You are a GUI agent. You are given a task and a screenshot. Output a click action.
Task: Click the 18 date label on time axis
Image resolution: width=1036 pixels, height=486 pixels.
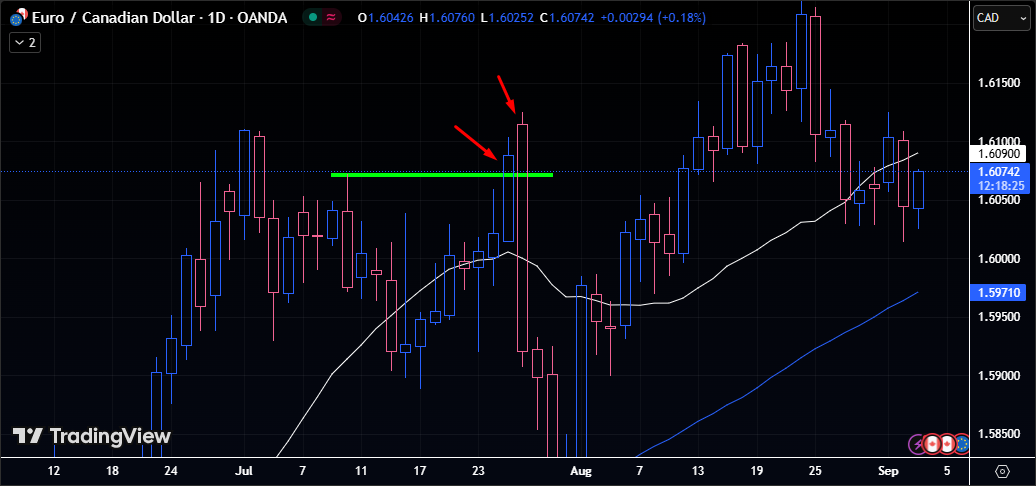click(112, 471)
